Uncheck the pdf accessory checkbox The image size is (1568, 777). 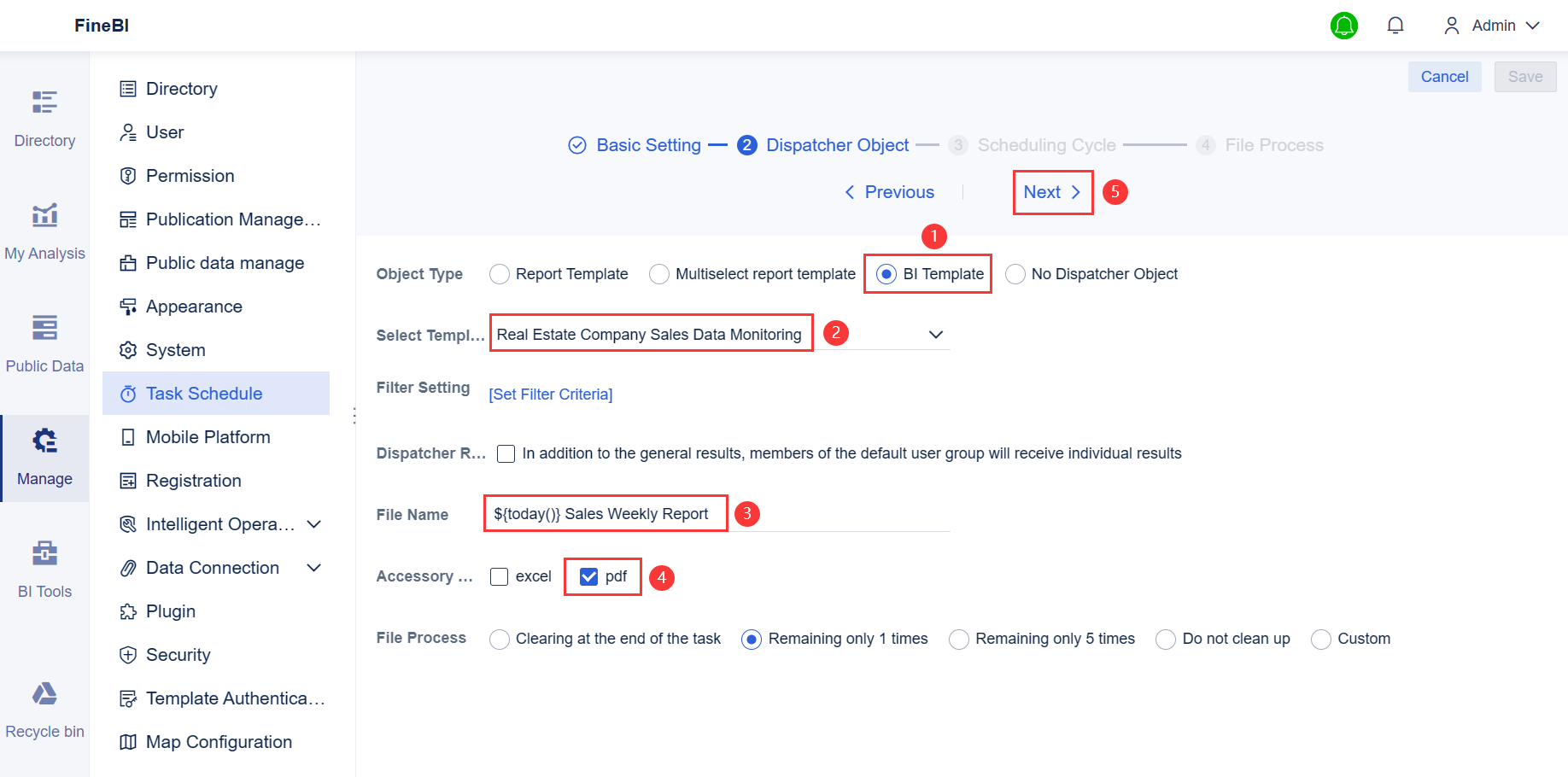point(588,576)
